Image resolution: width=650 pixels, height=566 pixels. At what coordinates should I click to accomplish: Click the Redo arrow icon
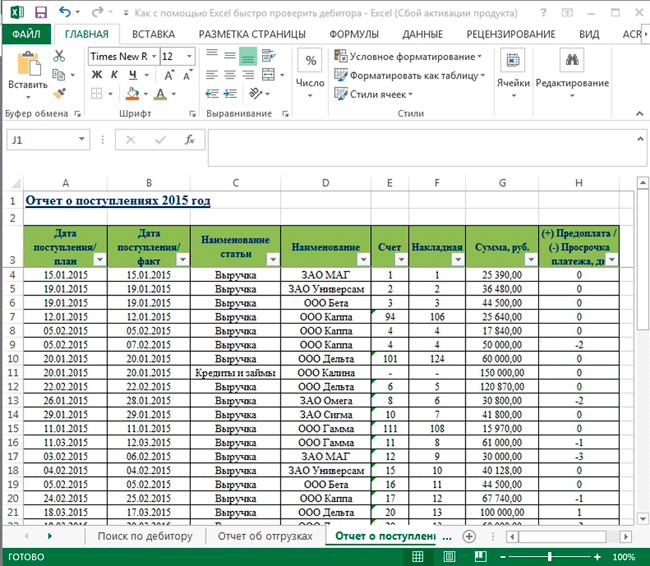[97, 12]
